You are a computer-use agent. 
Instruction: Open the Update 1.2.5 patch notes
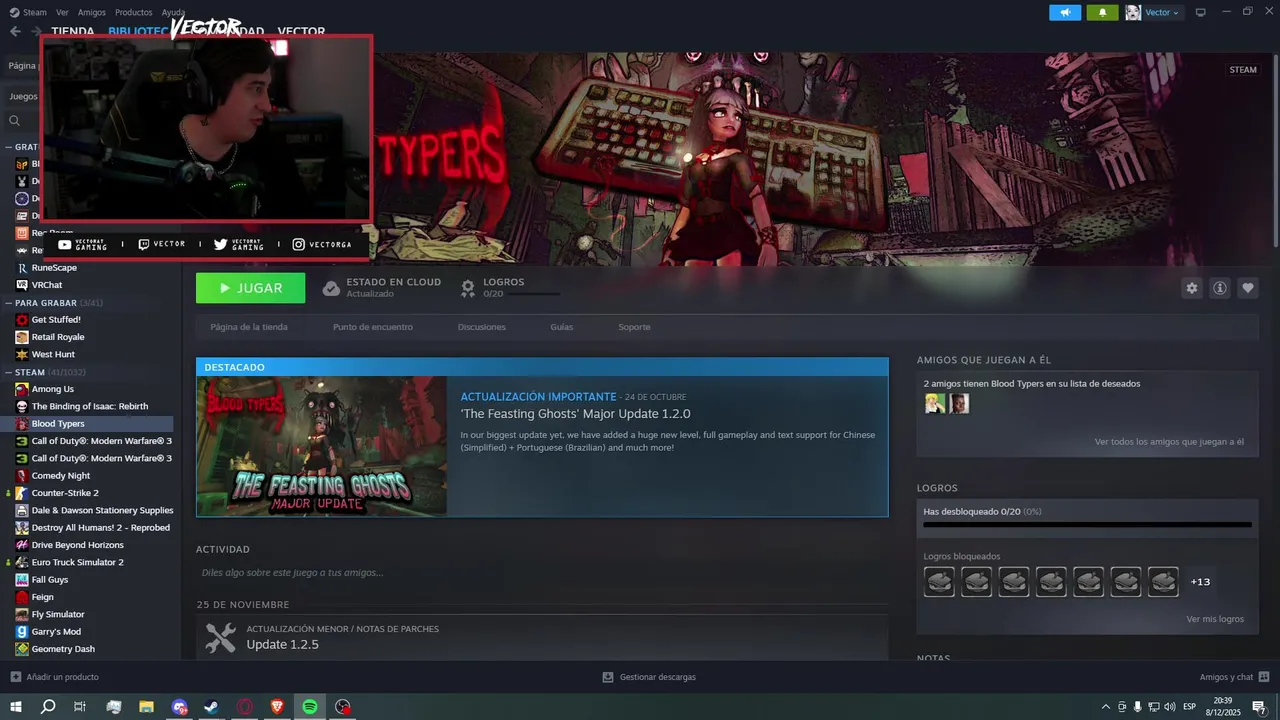pyautogui.click(x=283, y=645)
